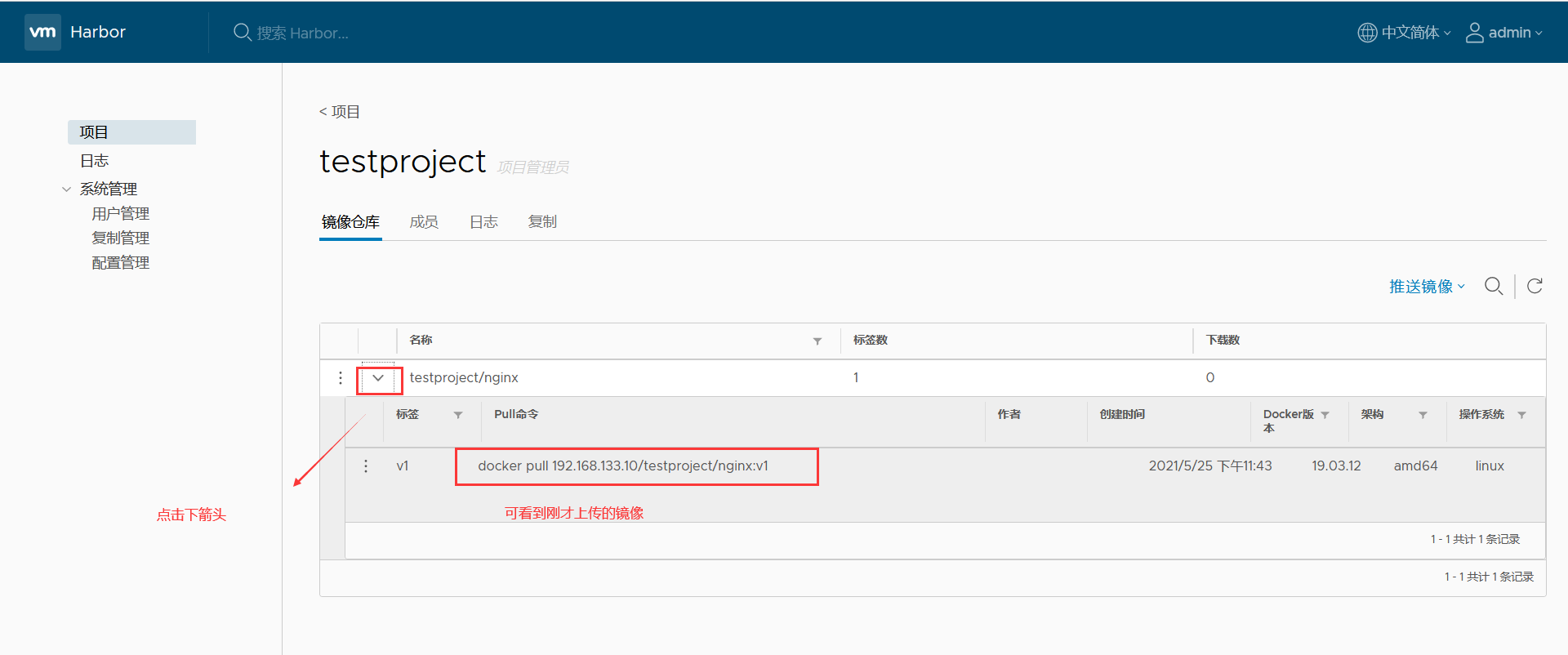Focus the Harbor search field
Image resolution: width=1568 pixels, height=655 pixels.
tap(302, 33)
